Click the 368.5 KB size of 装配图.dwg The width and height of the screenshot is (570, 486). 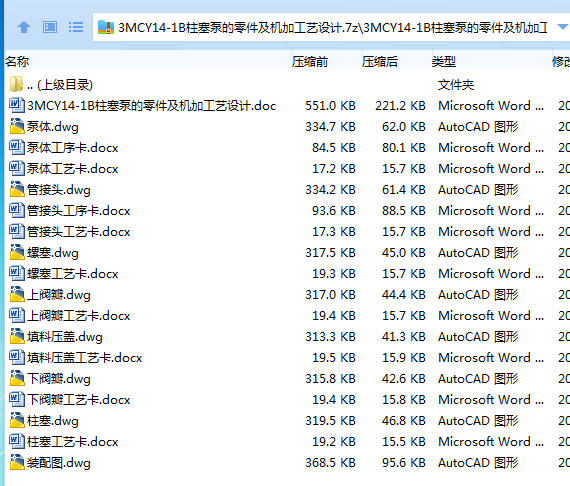[330, 462]
